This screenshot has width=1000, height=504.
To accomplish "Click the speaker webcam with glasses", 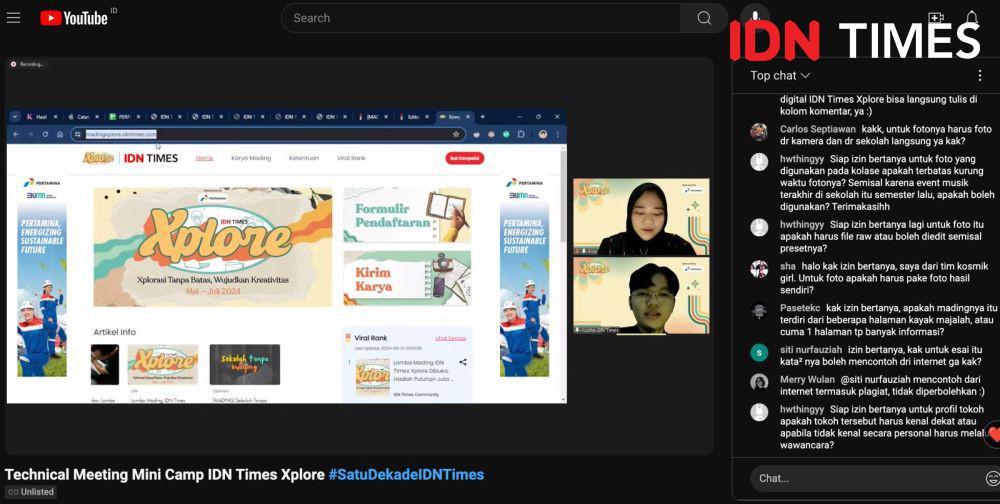I will pyautogui.click(x=641, y=295).
